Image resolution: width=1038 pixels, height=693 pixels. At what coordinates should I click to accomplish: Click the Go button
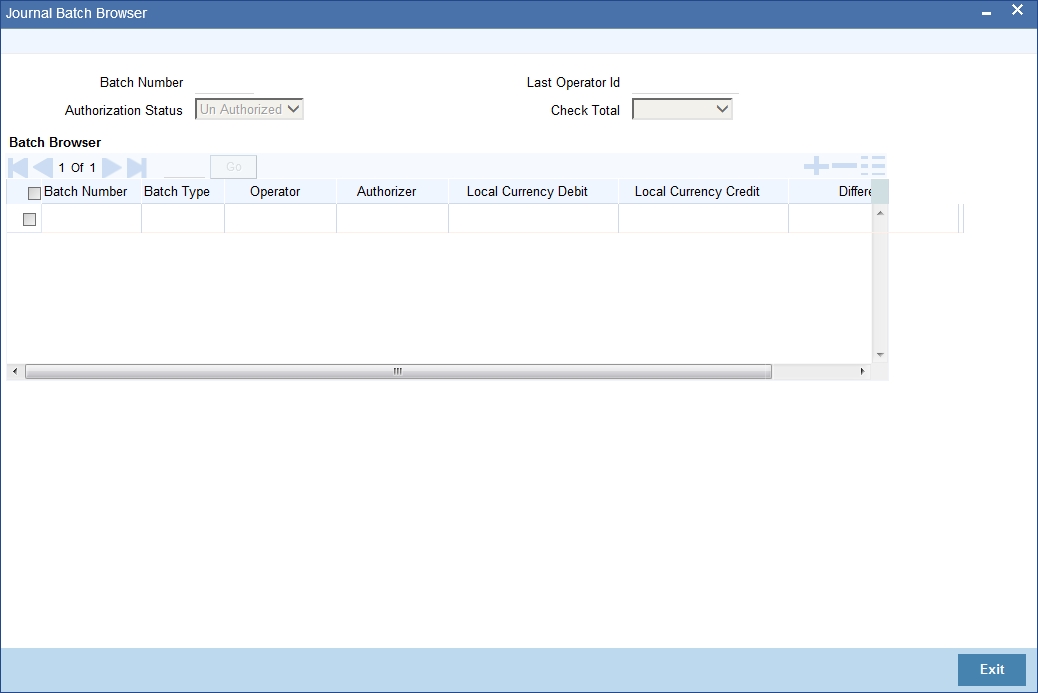[x=233, y=167]
